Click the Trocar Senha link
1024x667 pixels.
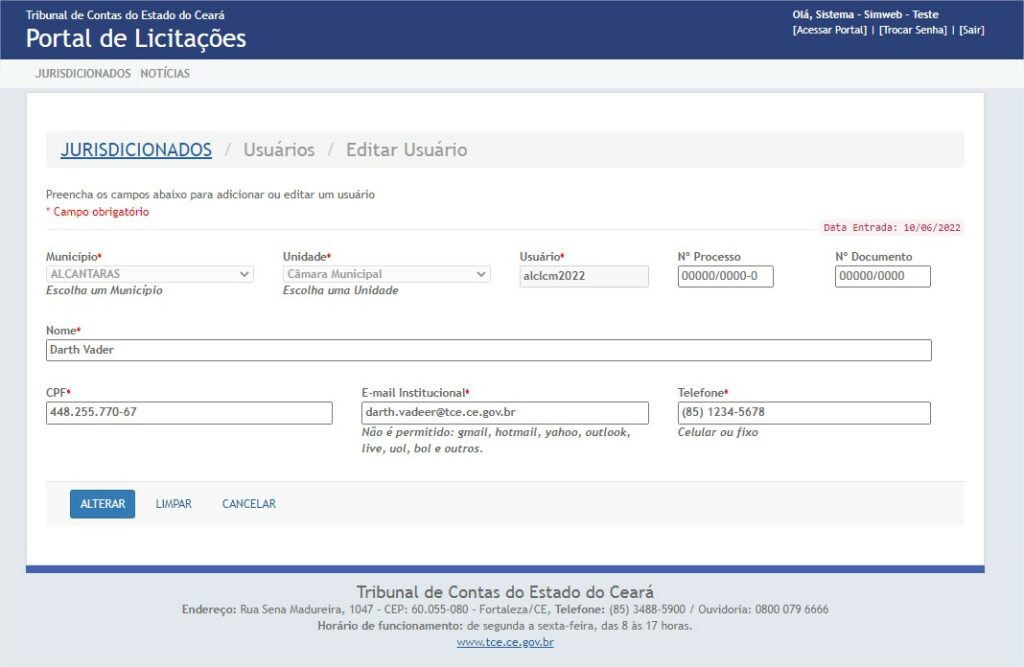click(x=912, y=30)
